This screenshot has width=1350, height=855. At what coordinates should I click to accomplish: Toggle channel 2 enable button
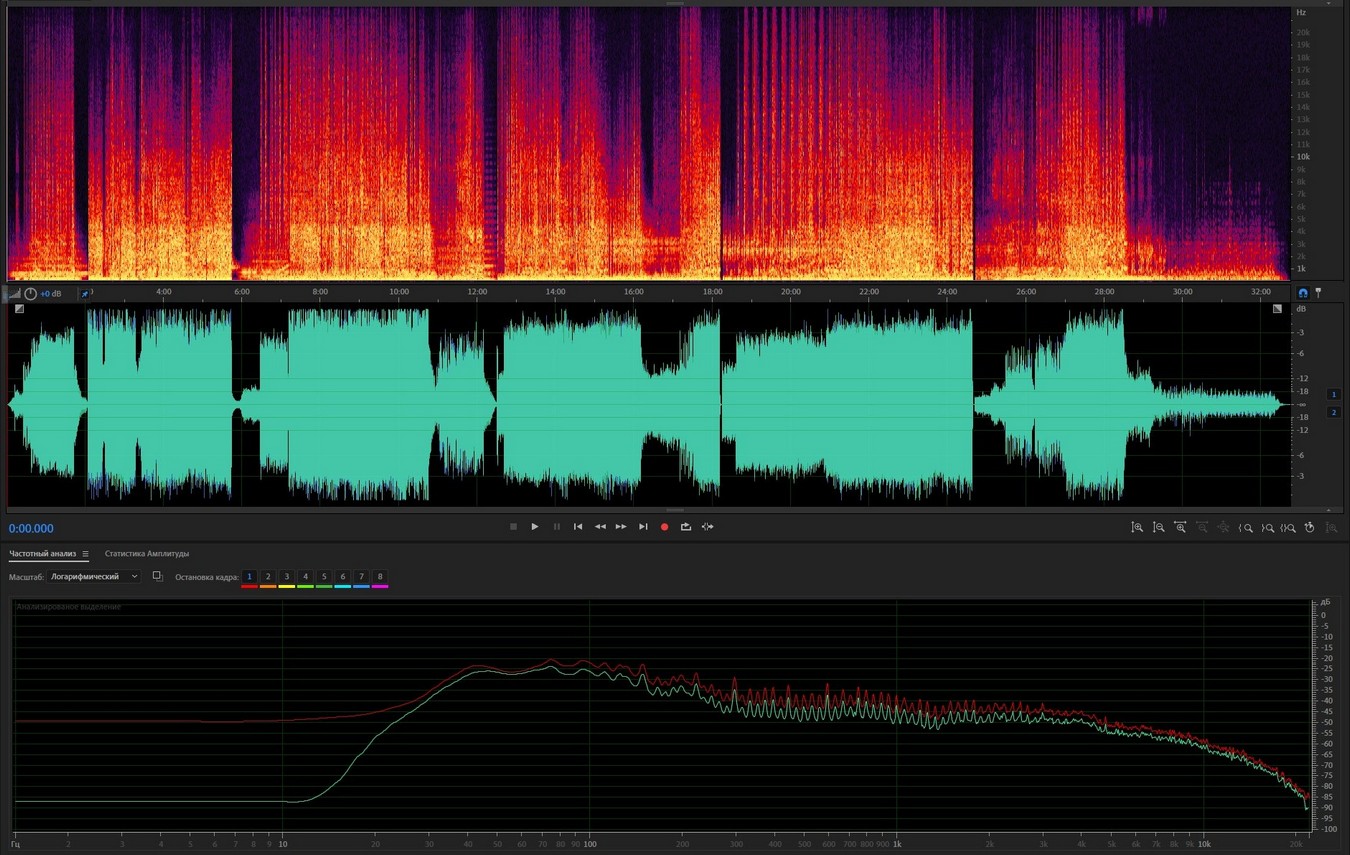coord(1333,412)
